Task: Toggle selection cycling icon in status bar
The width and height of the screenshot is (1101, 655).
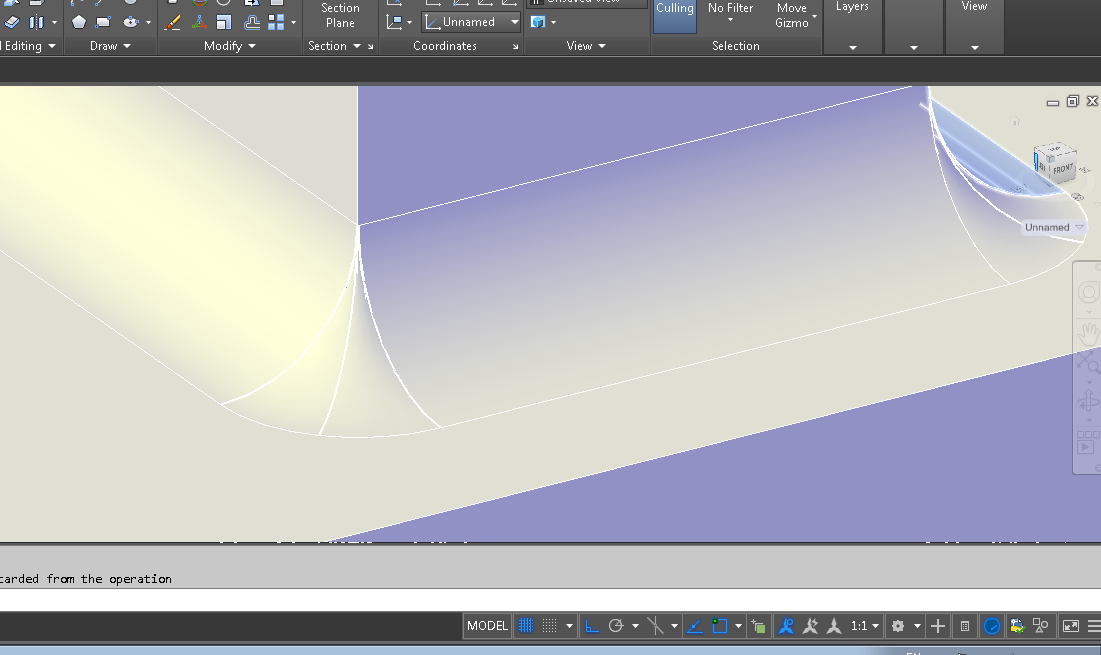Action: (758, 626)
